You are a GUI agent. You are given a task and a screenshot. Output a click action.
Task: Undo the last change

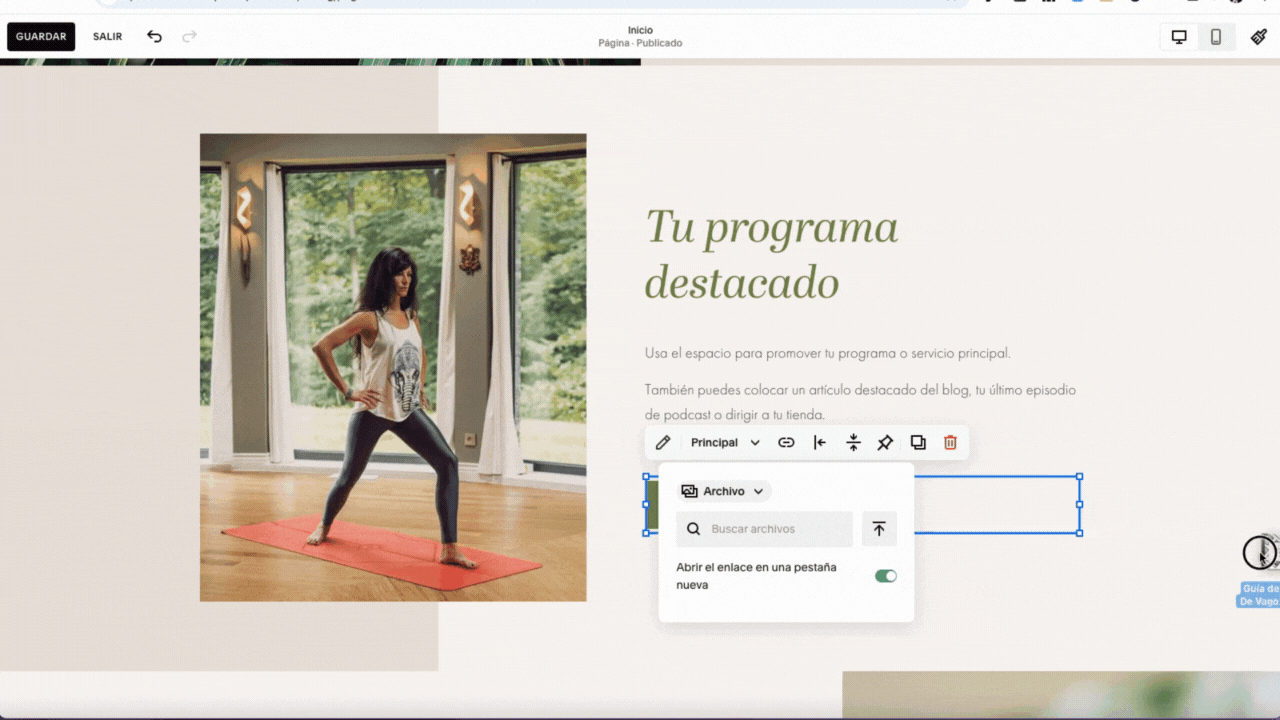pyautogui.click(x=154, y=37)
